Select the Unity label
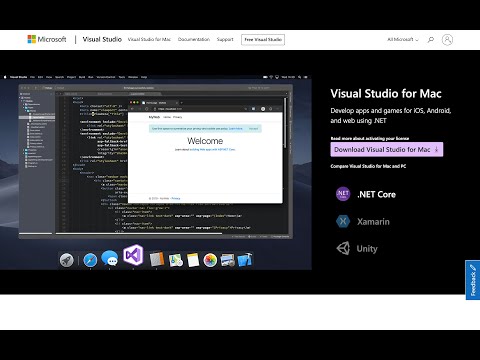The height and width of the screenshot is (360, 480). (x=367, y=249)
